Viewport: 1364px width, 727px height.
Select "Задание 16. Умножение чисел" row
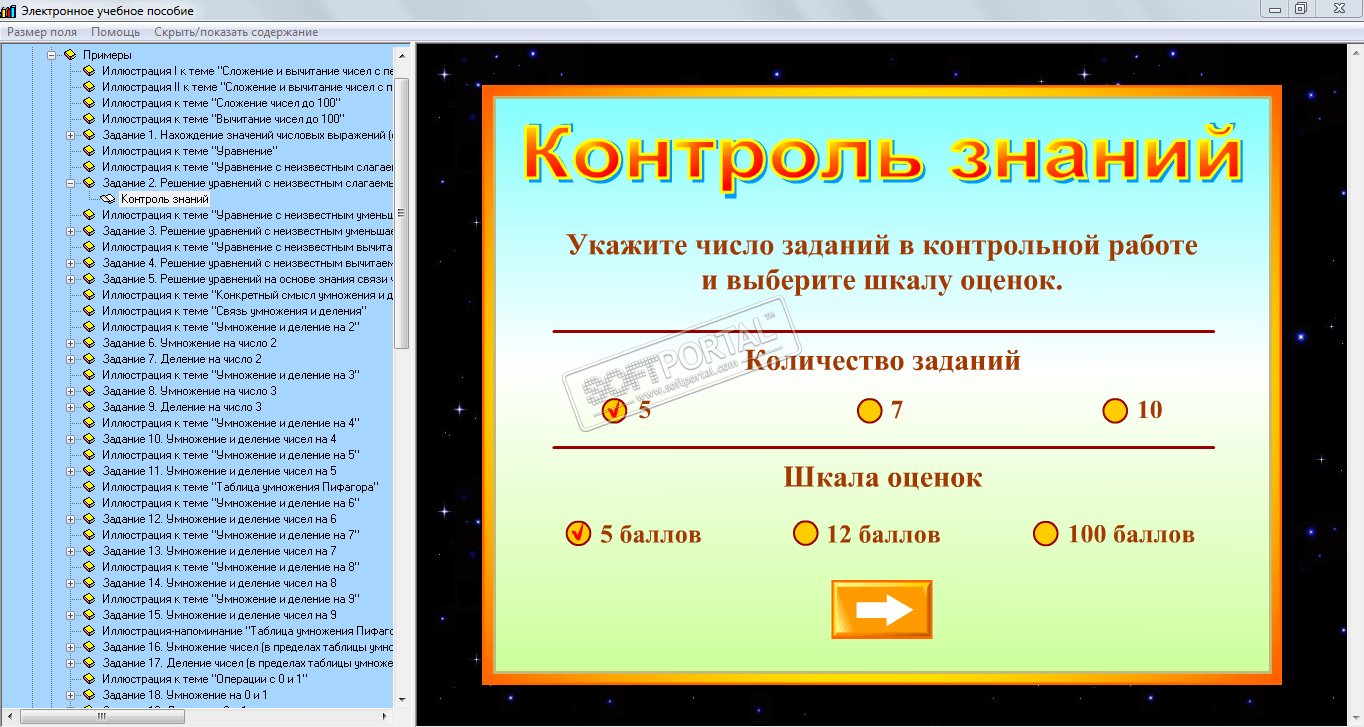click(x=248, y=647)
